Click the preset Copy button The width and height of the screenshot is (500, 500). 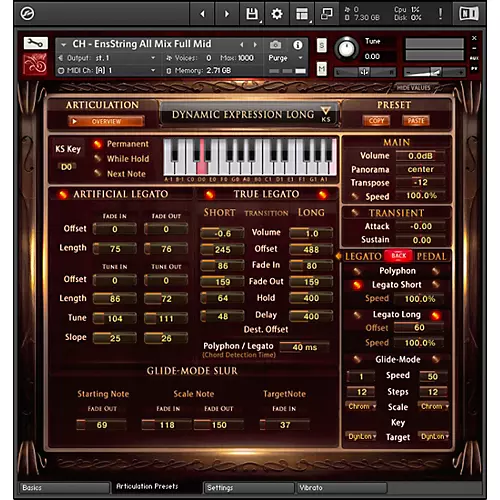pos(376,121)
